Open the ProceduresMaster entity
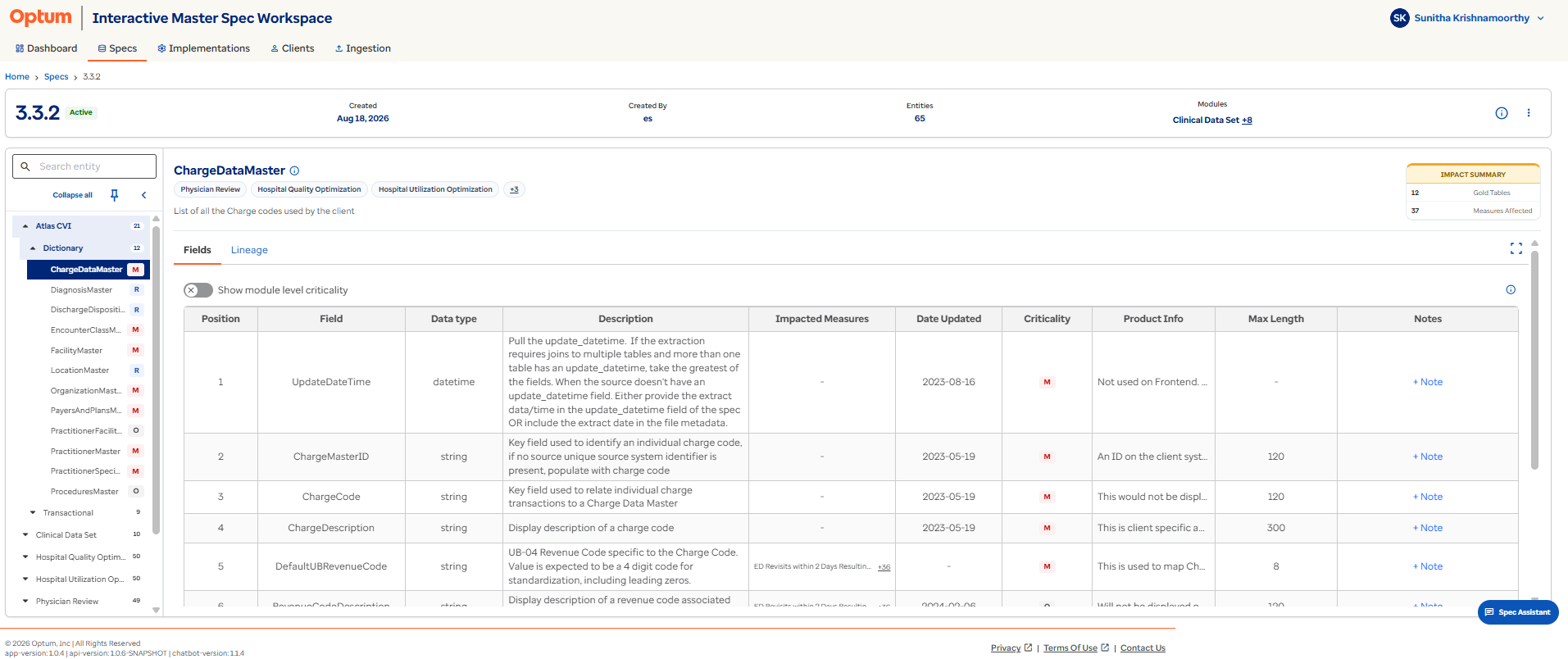 click(x=84, y=492)
